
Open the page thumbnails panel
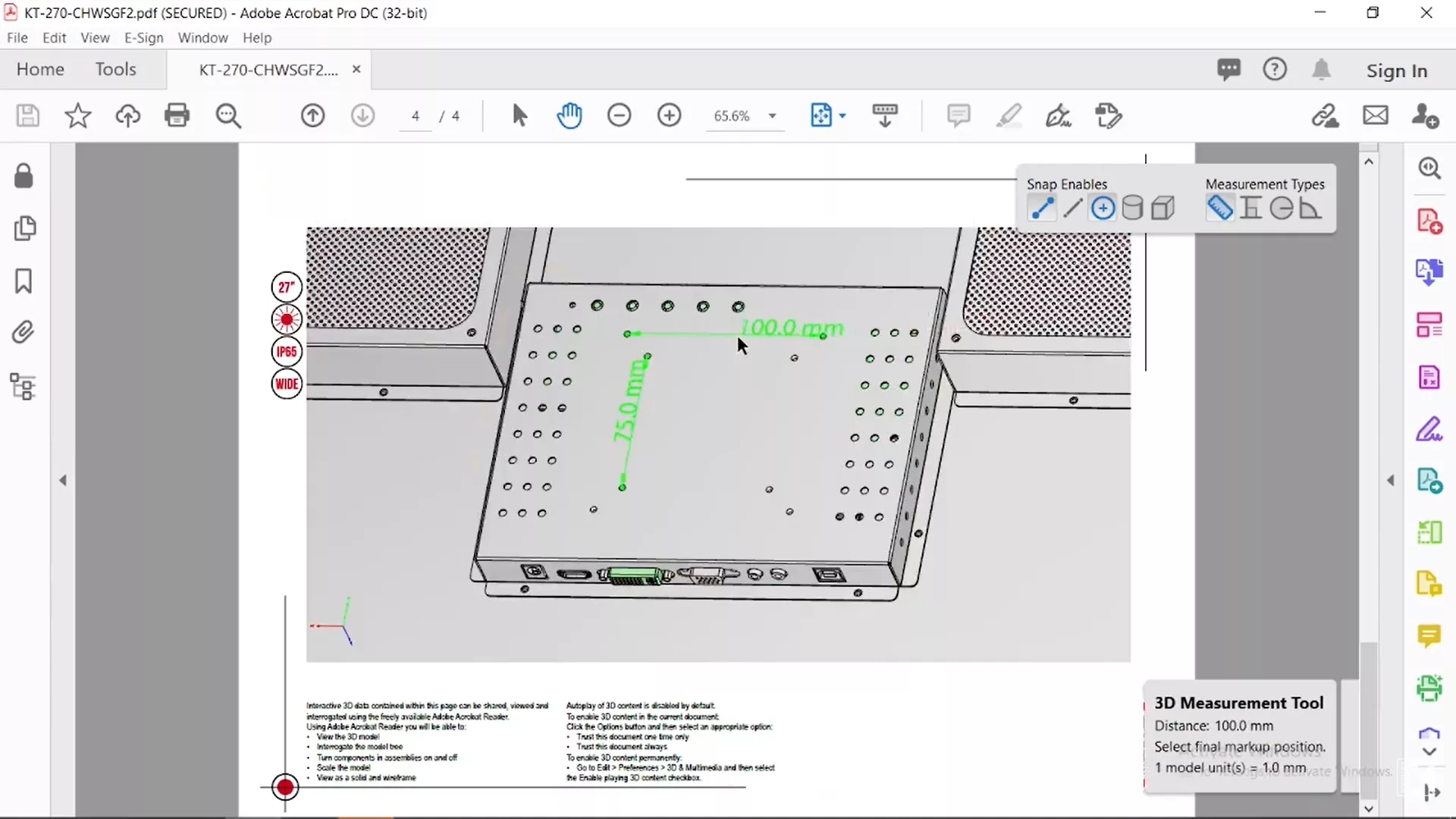25,228
